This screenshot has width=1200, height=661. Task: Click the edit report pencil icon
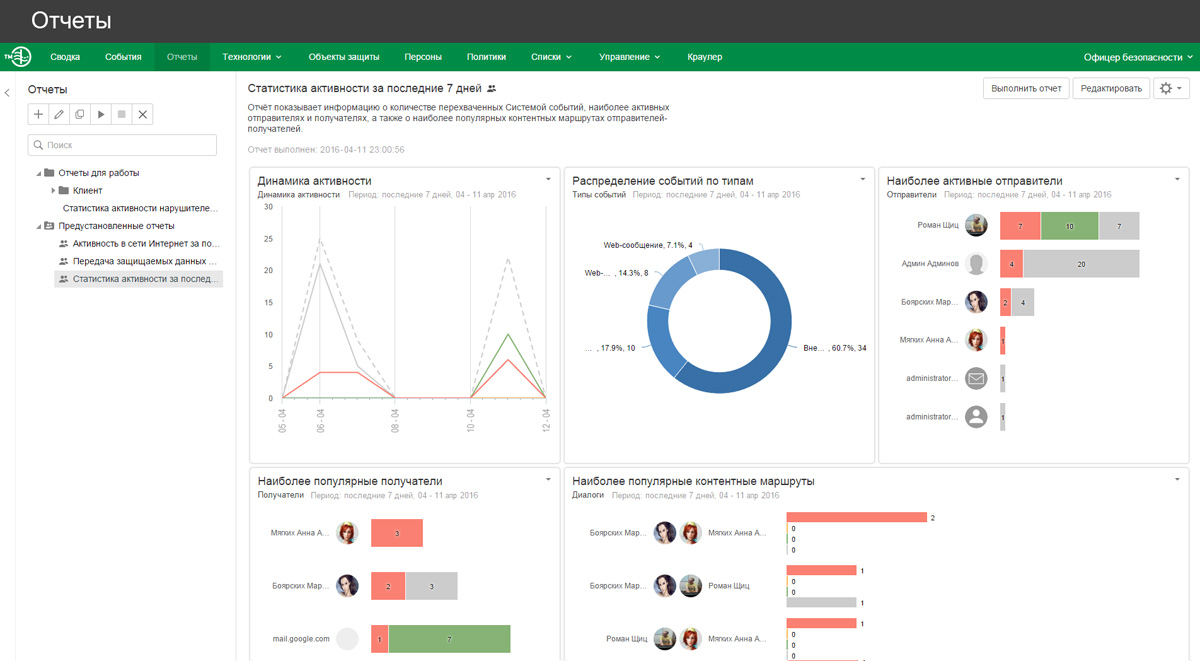click(x=59, y=115)
